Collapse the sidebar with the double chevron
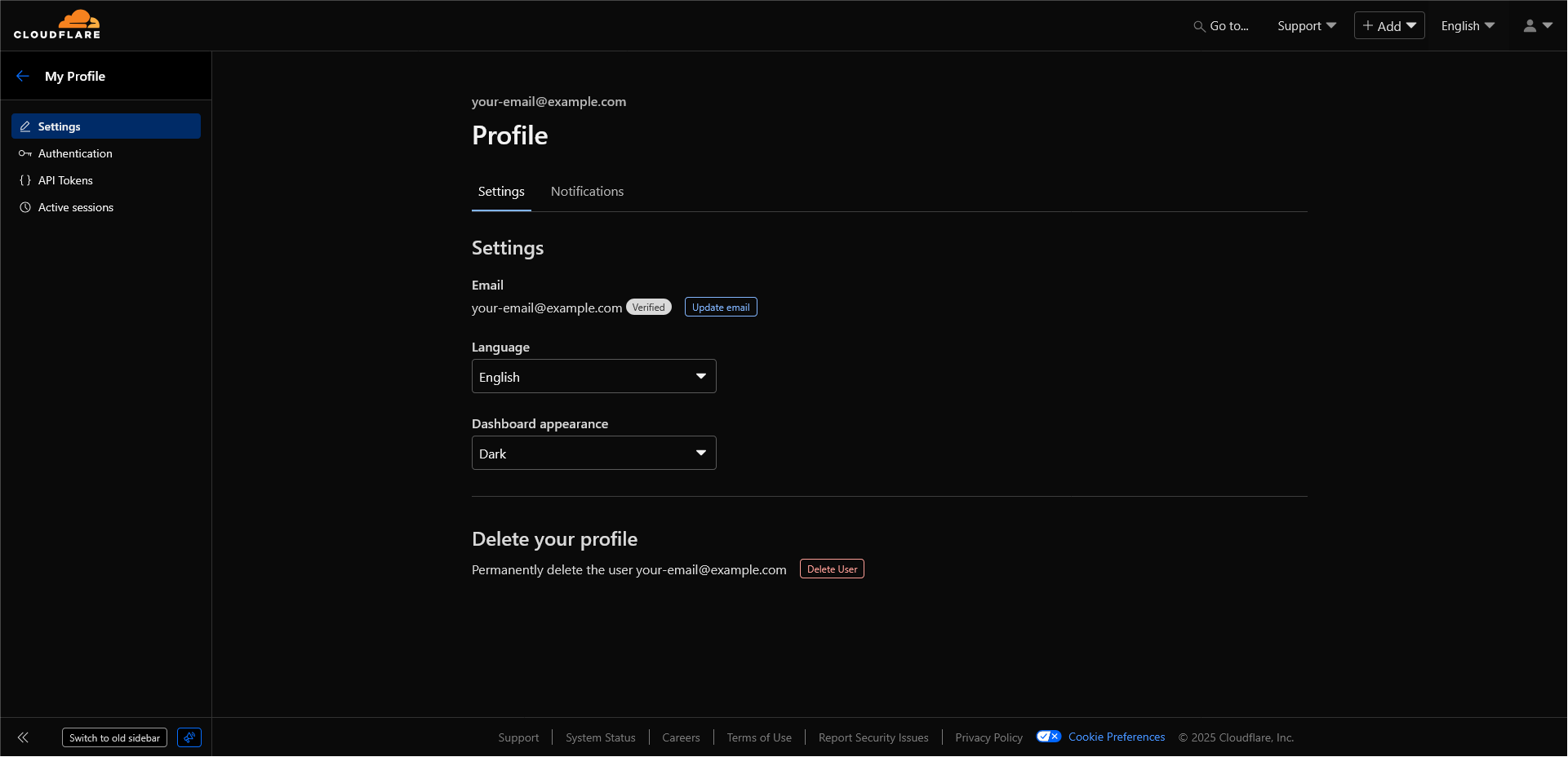 click(x=23, y=737)
